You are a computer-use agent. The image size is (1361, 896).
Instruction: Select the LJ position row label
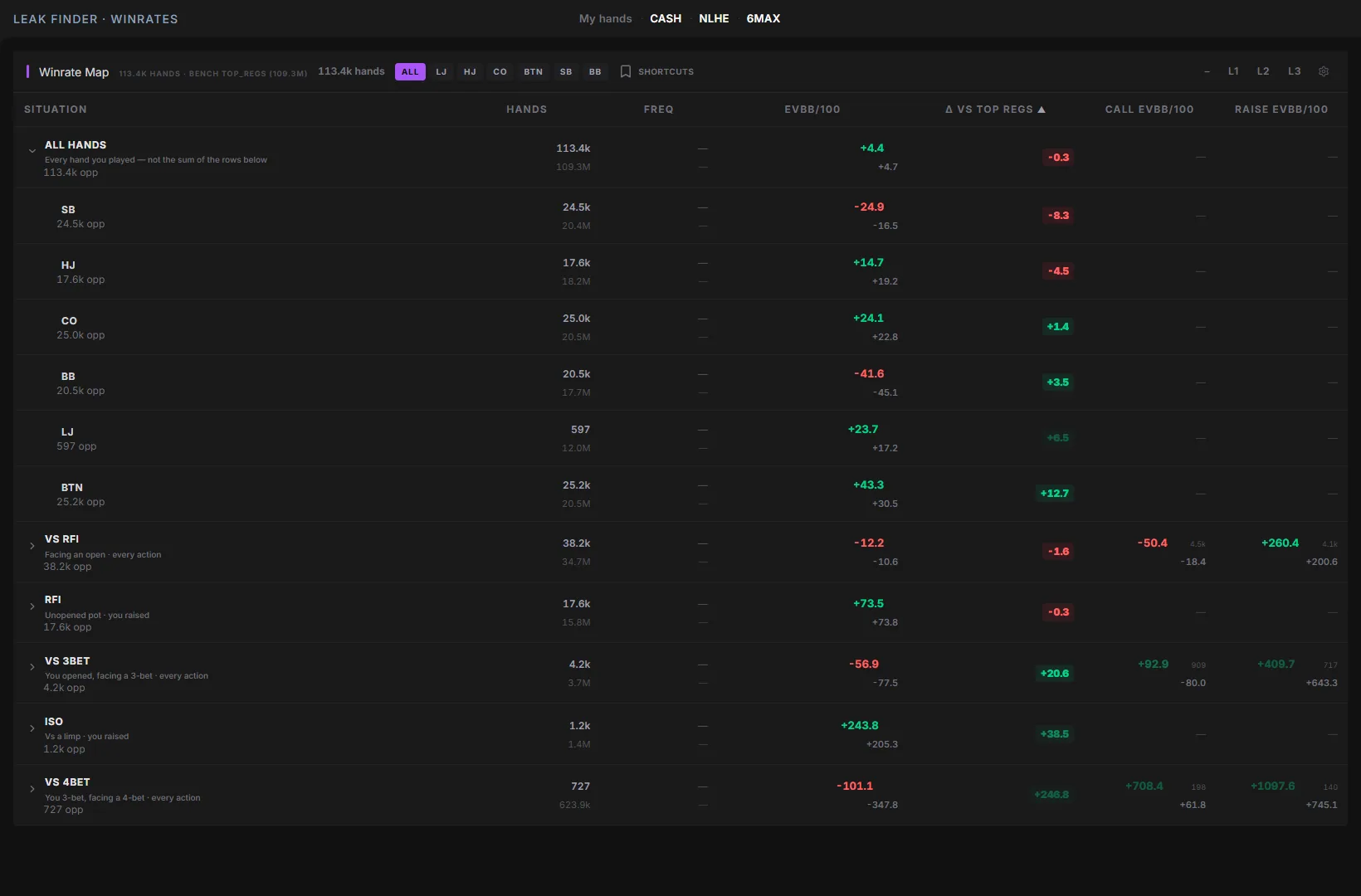click(67, 432)
